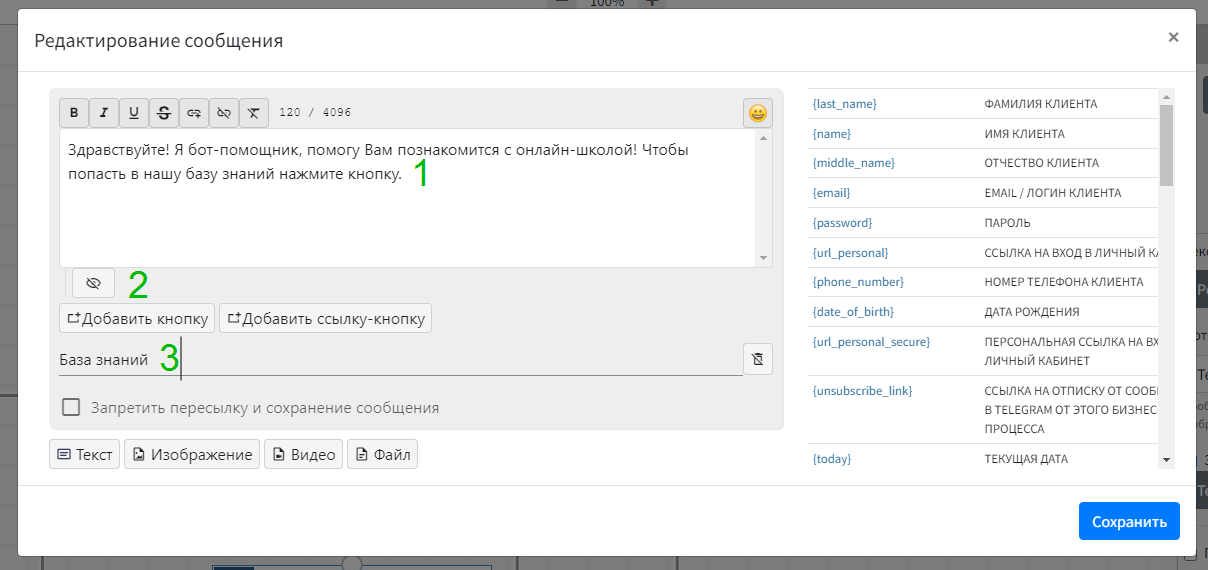Save message with 'Сохранить' button
The width and height of the screenshot is (1208, 570).
(1129, 521)
